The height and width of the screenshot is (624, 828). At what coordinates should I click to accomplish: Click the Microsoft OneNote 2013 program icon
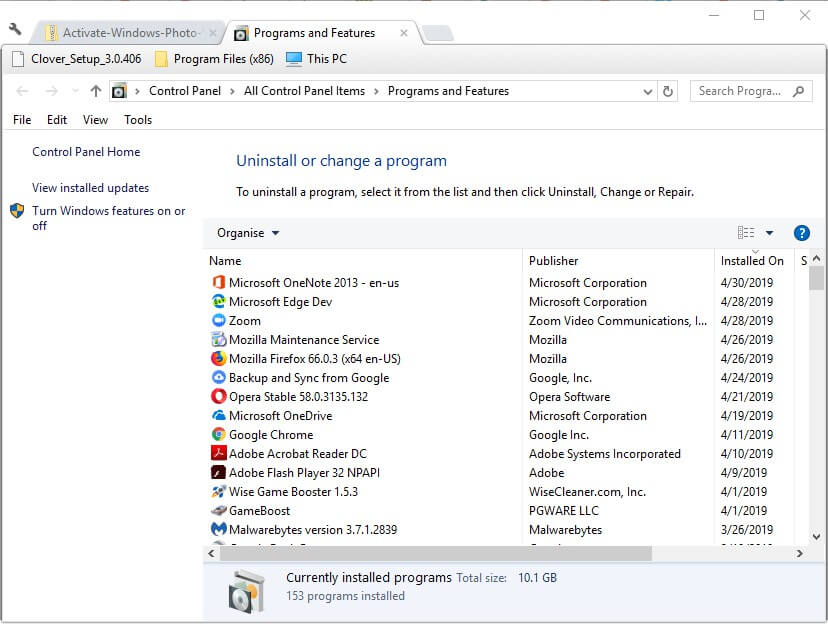(218, 282)
